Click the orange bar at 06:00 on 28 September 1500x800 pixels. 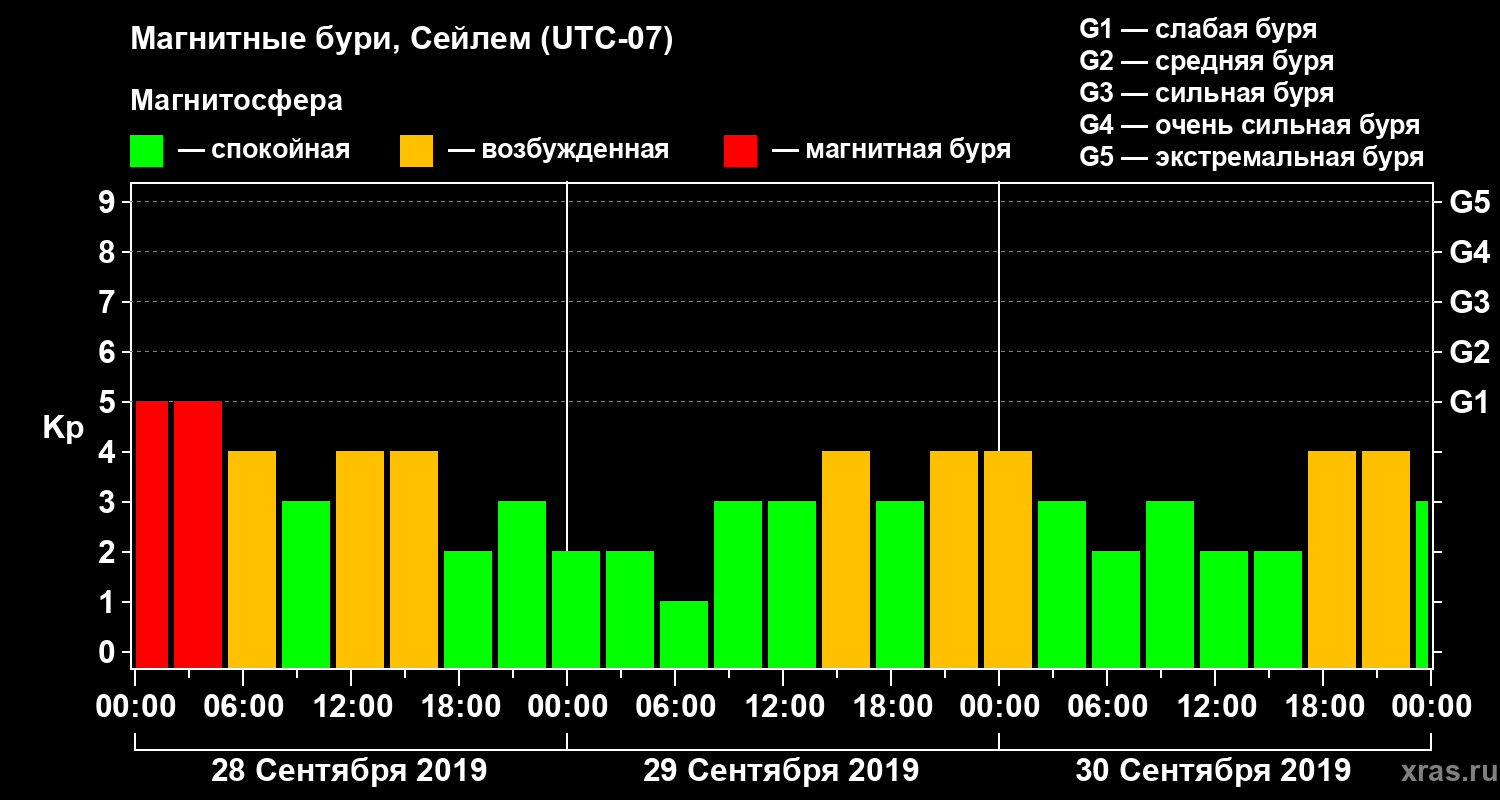[x=252, y=559]
